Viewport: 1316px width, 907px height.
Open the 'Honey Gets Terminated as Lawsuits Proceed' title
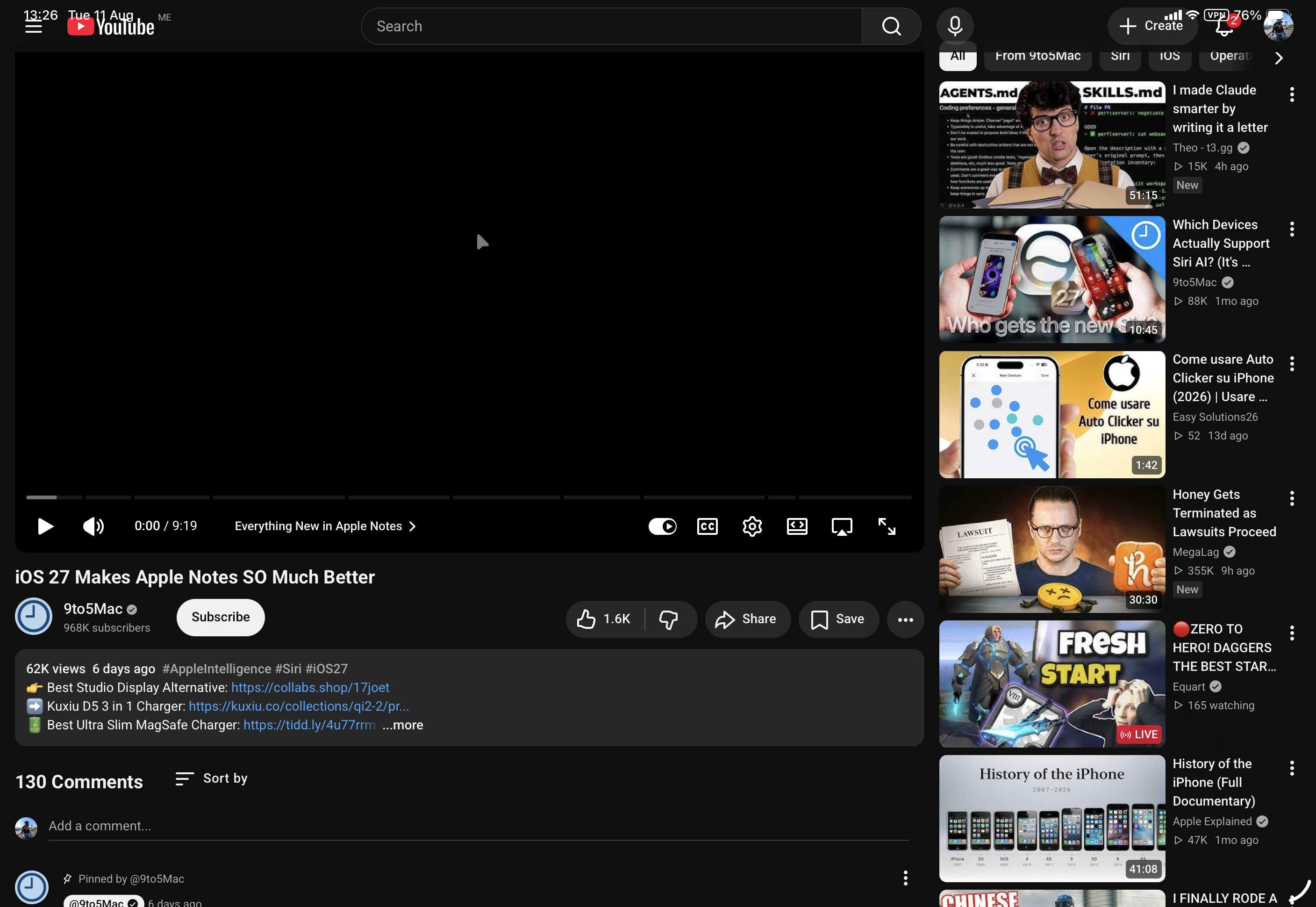pyautogui.click(x=1224, y=513)
